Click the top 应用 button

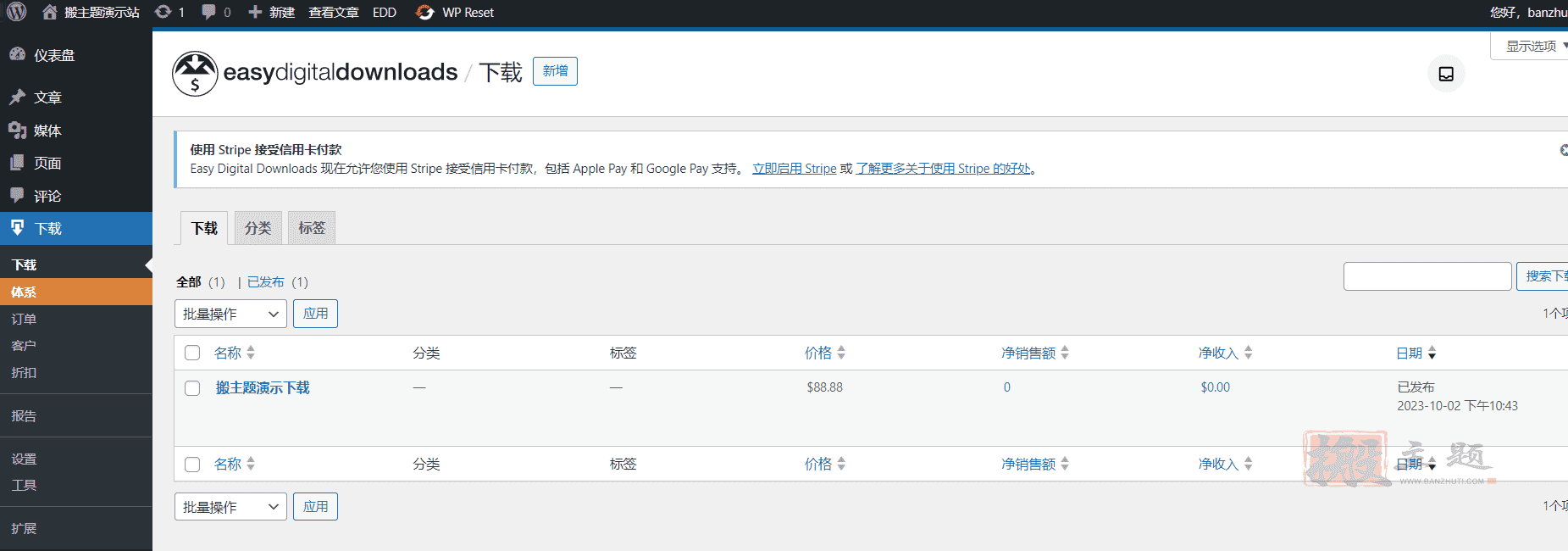pos(315,314)
